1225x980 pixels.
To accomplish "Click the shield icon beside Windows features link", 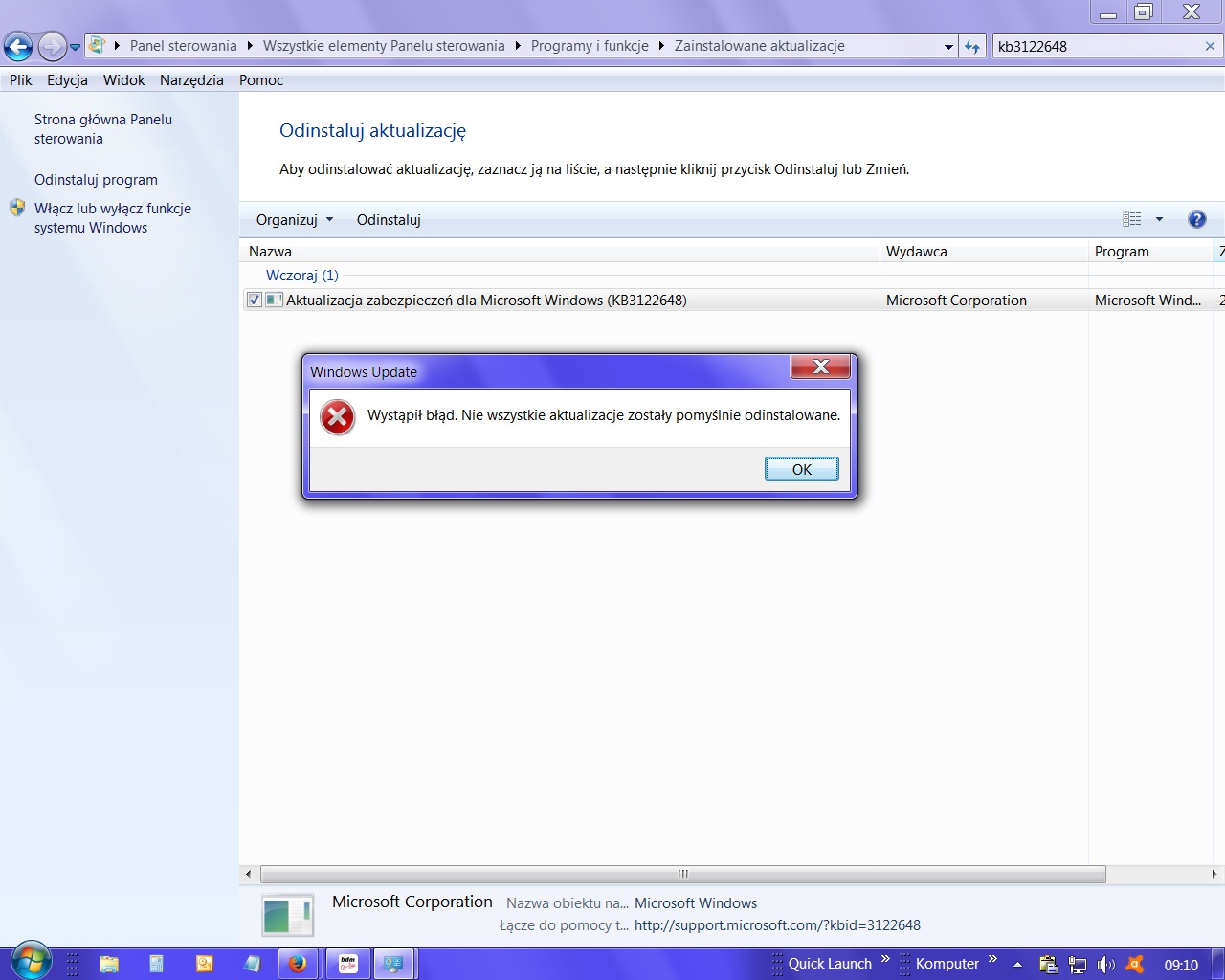I will tap(17, 208).
